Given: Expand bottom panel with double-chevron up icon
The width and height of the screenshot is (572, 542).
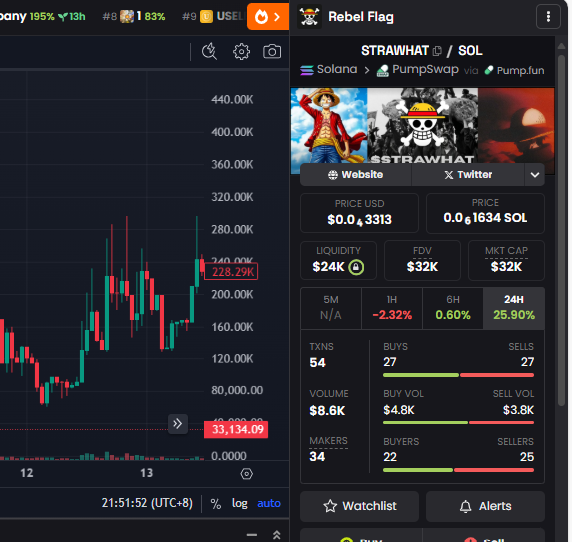Looking at the screenshot, I should pos(277,535).
